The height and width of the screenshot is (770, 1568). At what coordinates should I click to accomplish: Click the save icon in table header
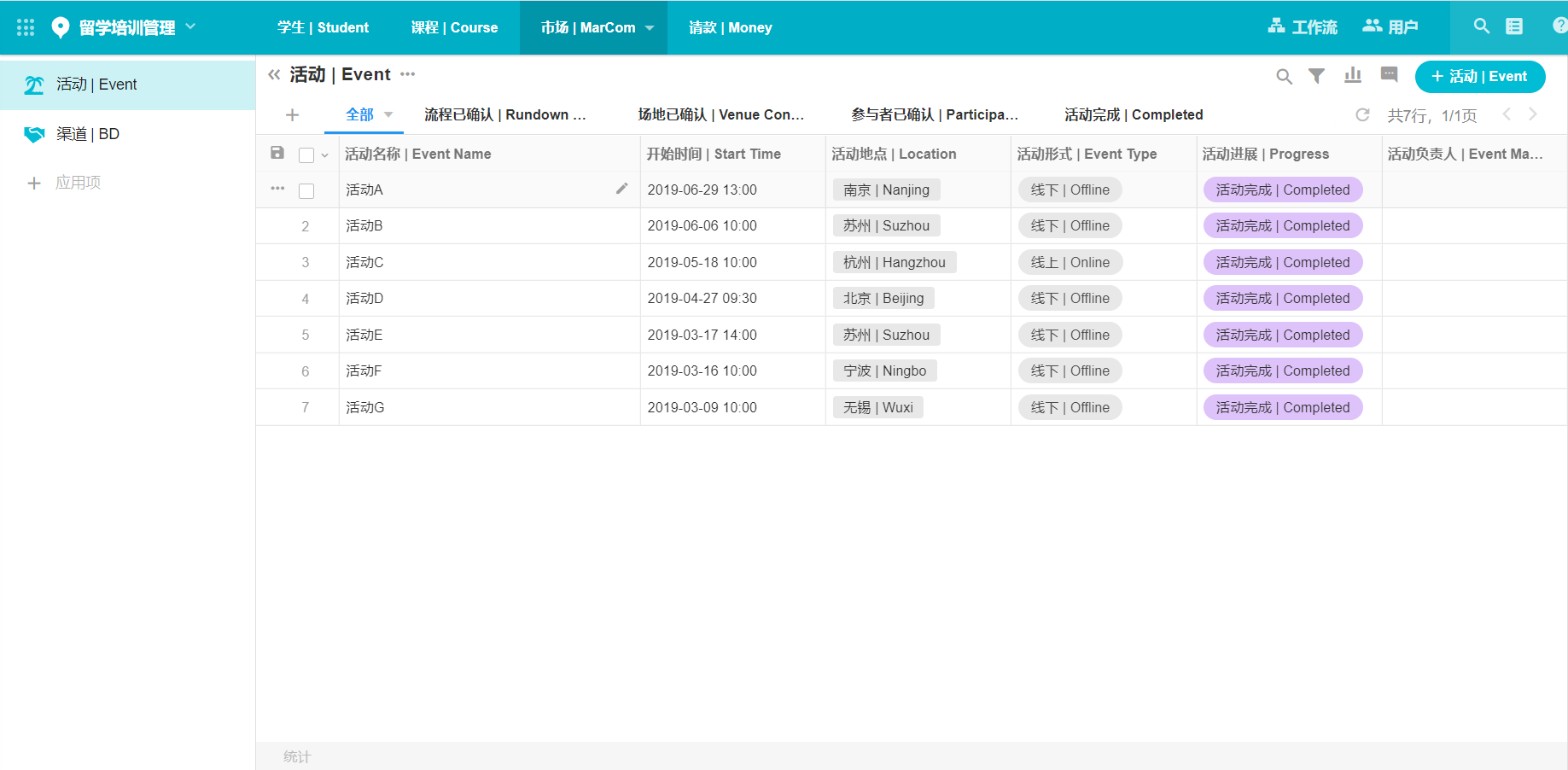tap(277, 153)
